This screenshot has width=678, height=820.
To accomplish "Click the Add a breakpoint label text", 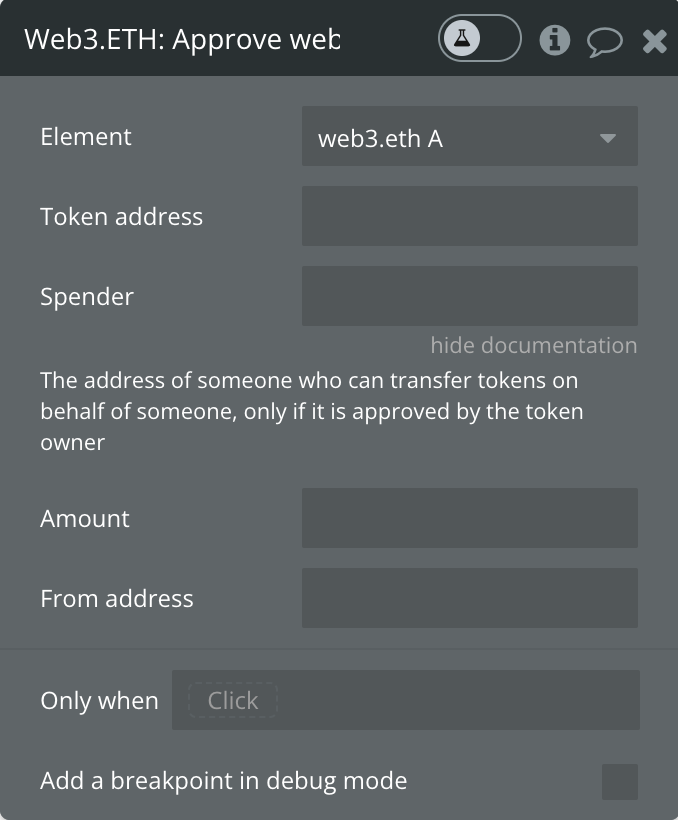I will tap(223, 781).
